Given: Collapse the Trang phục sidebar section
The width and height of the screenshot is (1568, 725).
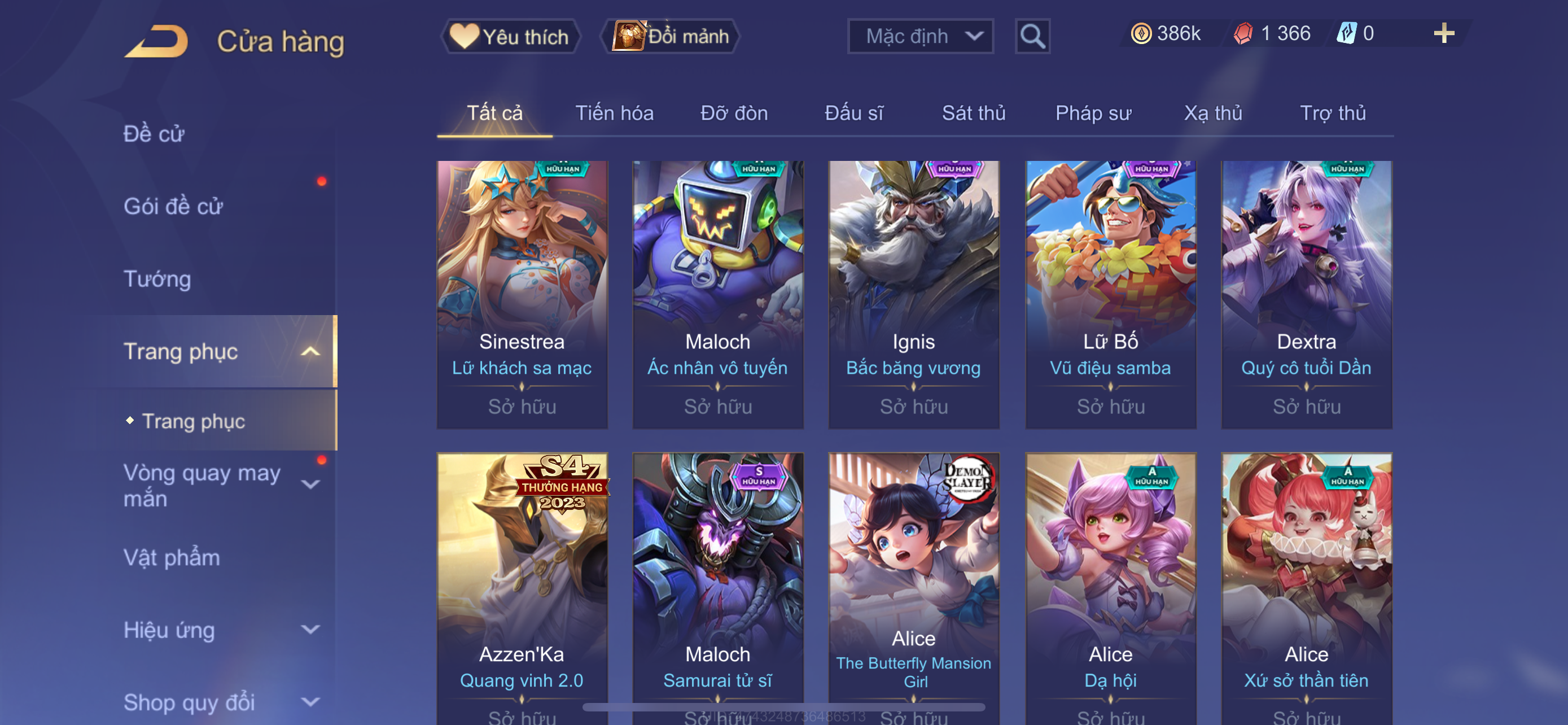Looking at the screenshot, I should (310, 351).
